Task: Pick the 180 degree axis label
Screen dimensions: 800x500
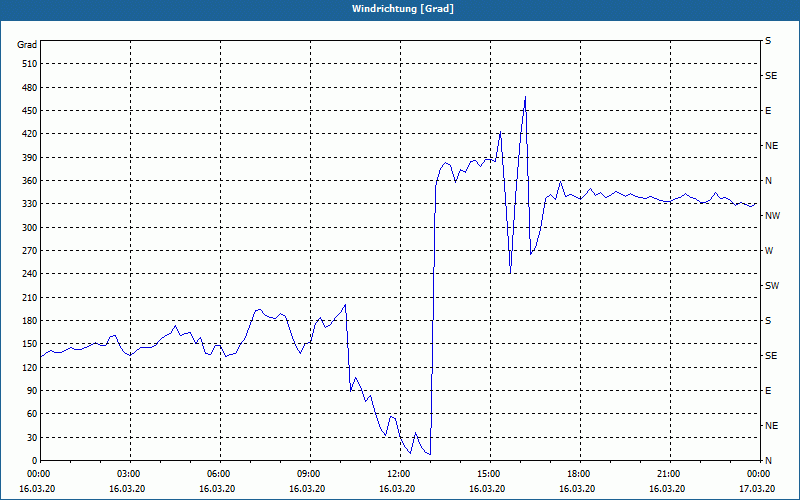Action: [29, 321]
